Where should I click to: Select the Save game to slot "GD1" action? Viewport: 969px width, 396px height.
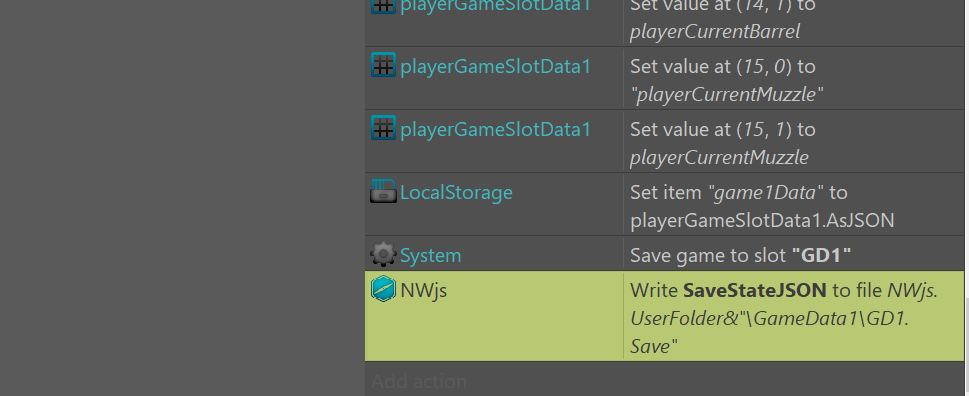(x=740, y=255)
